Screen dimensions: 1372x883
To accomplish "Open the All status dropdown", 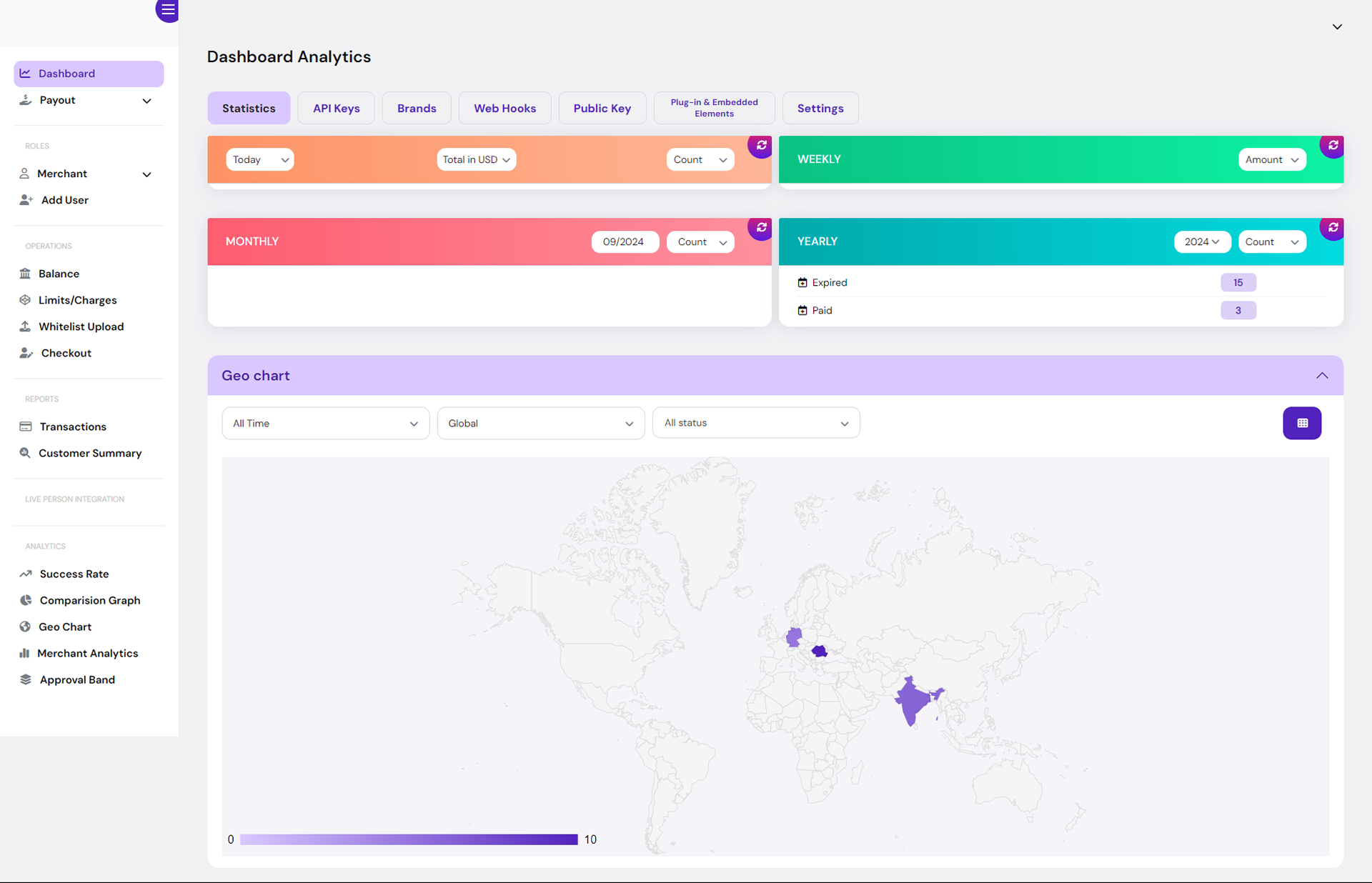I will click(756, 423).
